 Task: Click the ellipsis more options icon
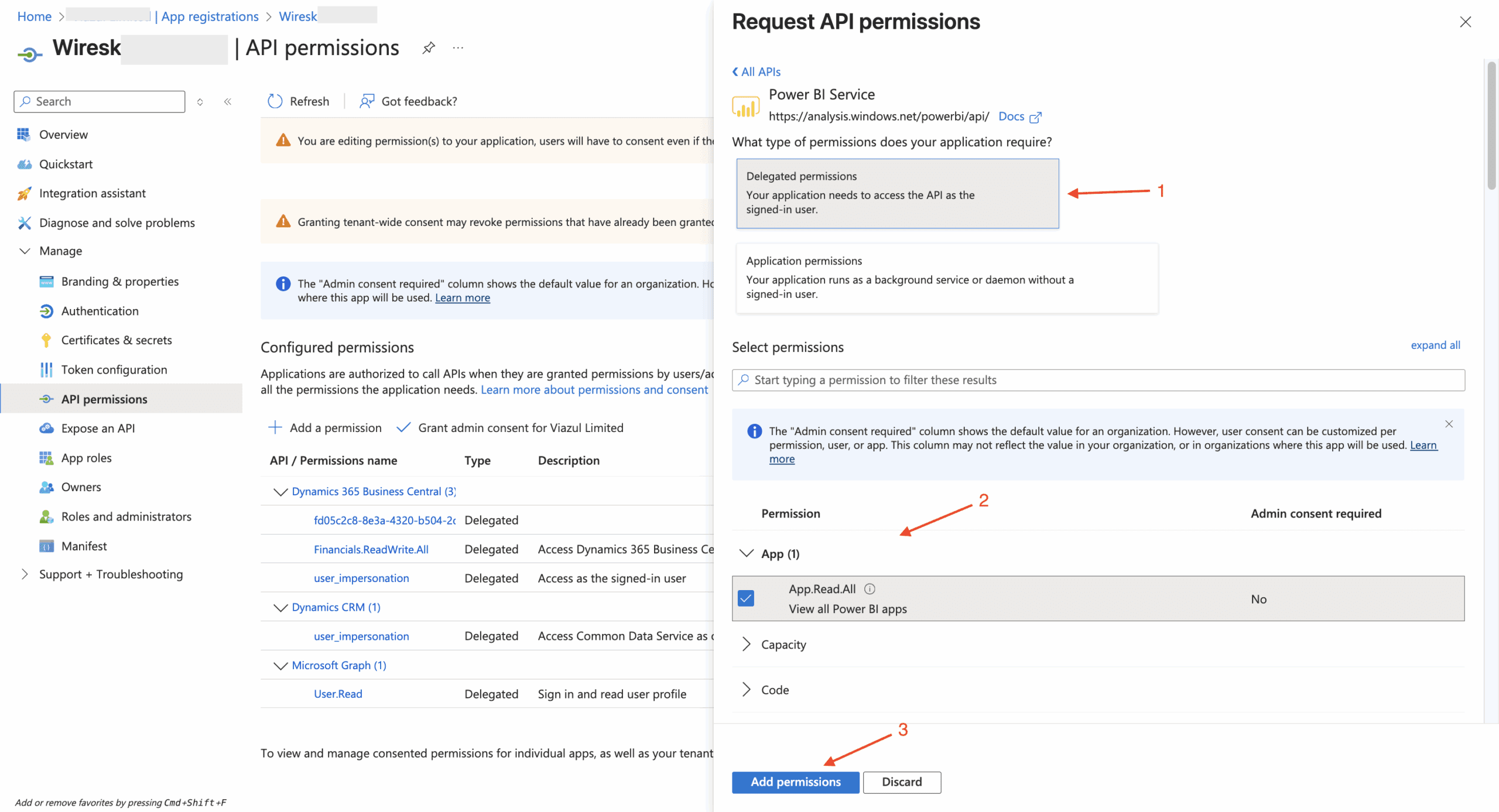tap(458, 48)
